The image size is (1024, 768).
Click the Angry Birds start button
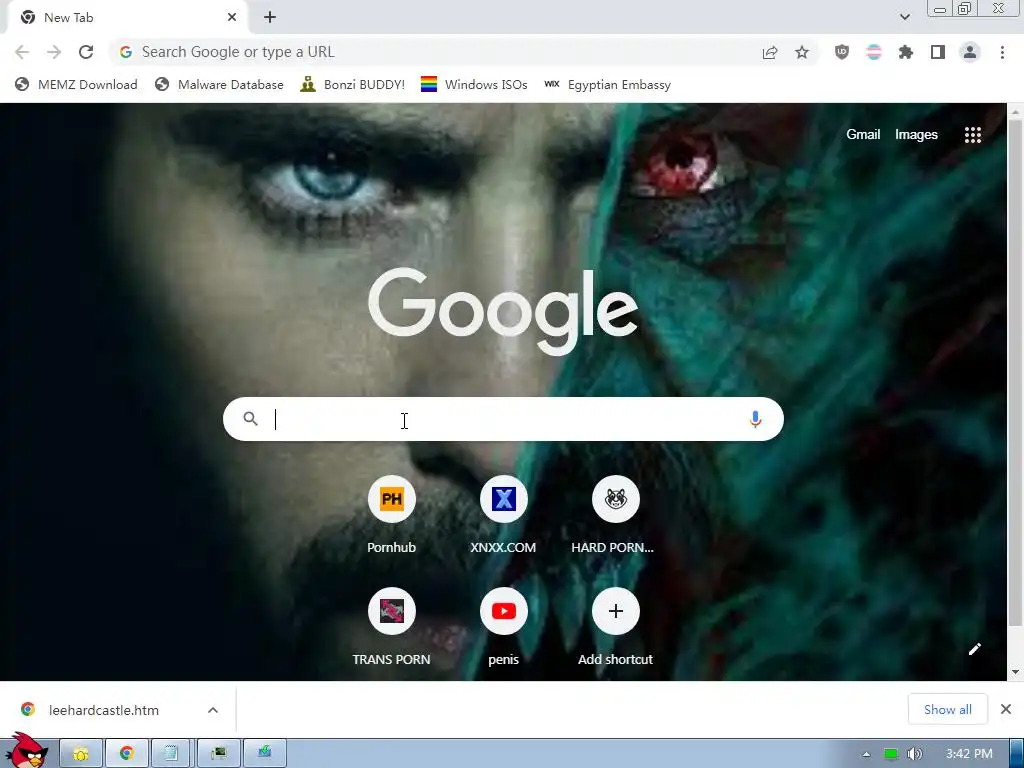coord(27,752)
